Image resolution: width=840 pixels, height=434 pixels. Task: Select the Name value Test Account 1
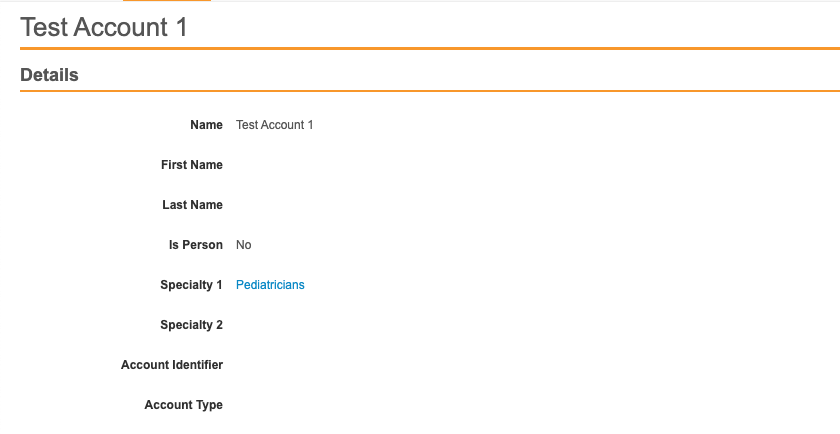click(275, 125)
